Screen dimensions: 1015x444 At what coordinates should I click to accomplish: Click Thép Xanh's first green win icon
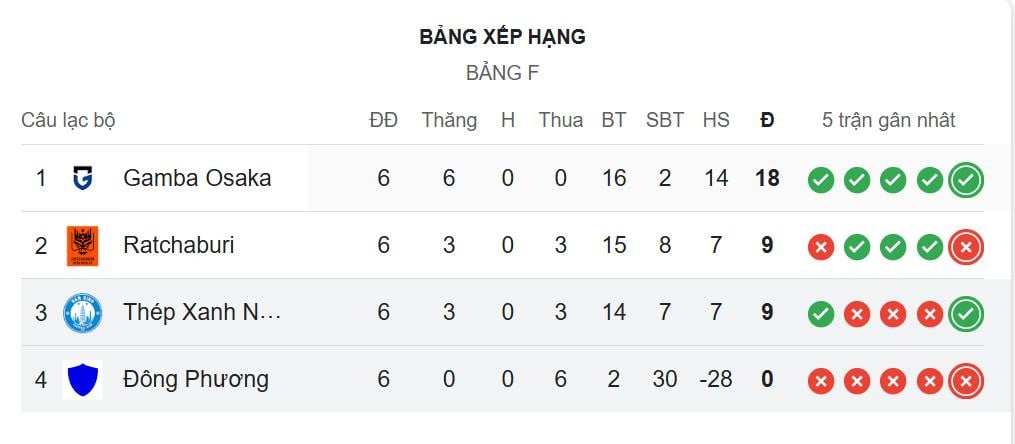(821, 314)
